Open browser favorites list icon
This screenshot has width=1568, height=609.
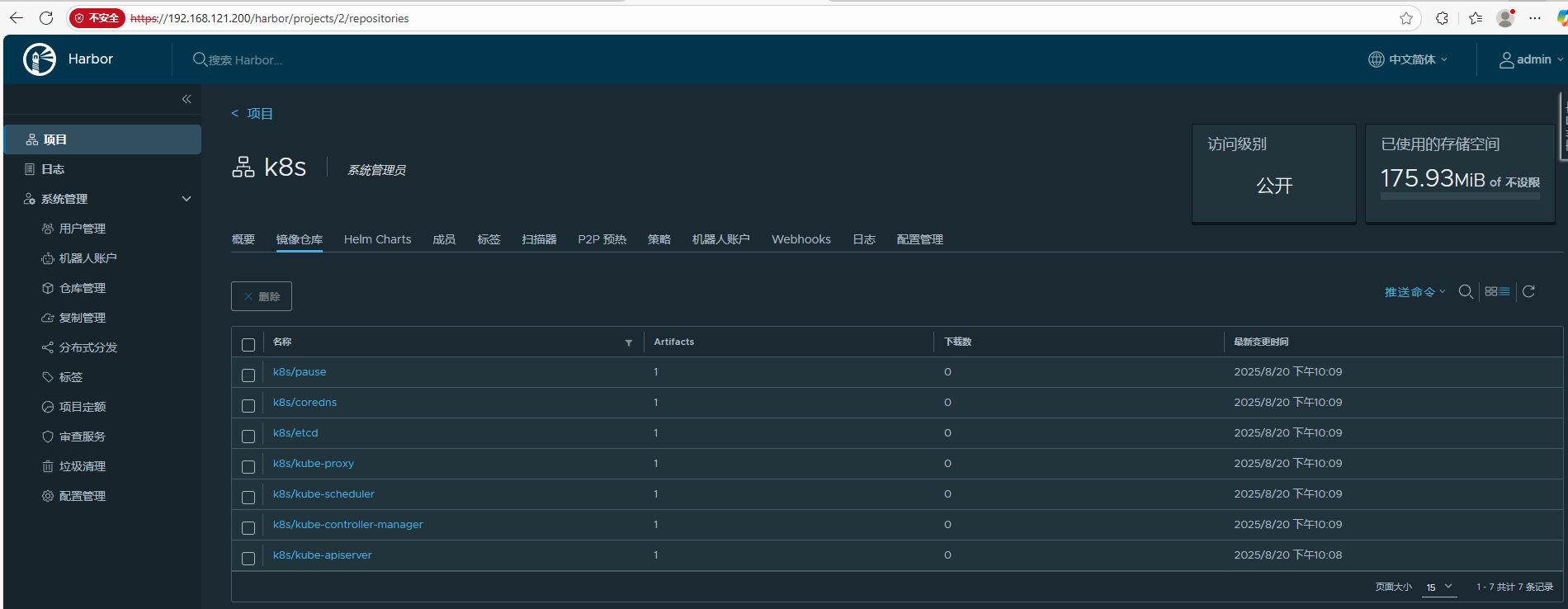coord(1476,18)
